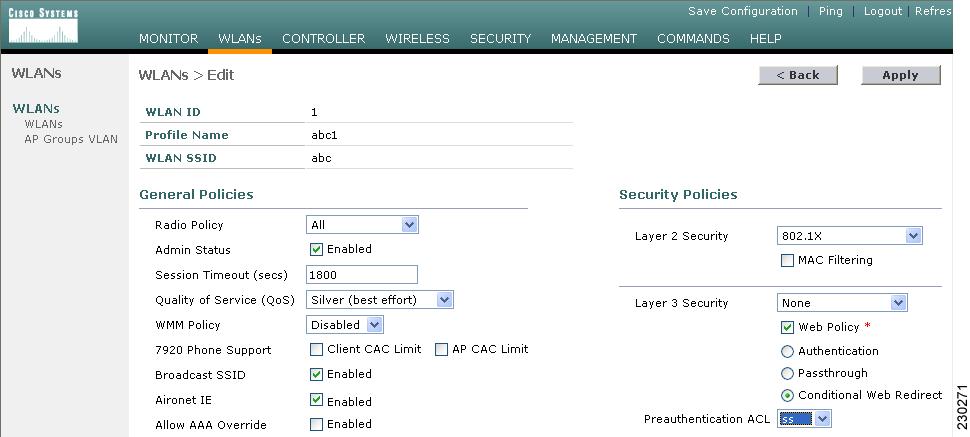Toggle the Web Policy checkbox
This screenshot has height=437, width=970.
(x=787, y=327)
